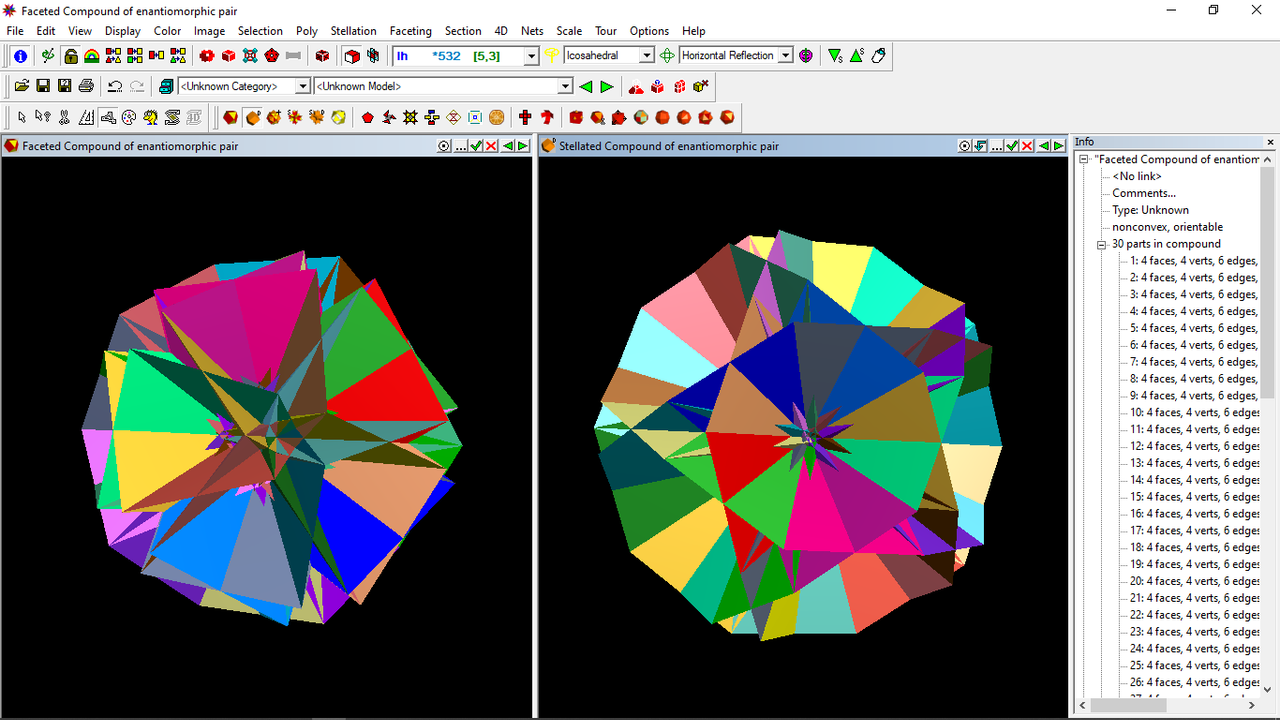This screenshot has width=1280, height=720.
Task: Go to previous model with green left arrow
Action: tap(586, 87)
